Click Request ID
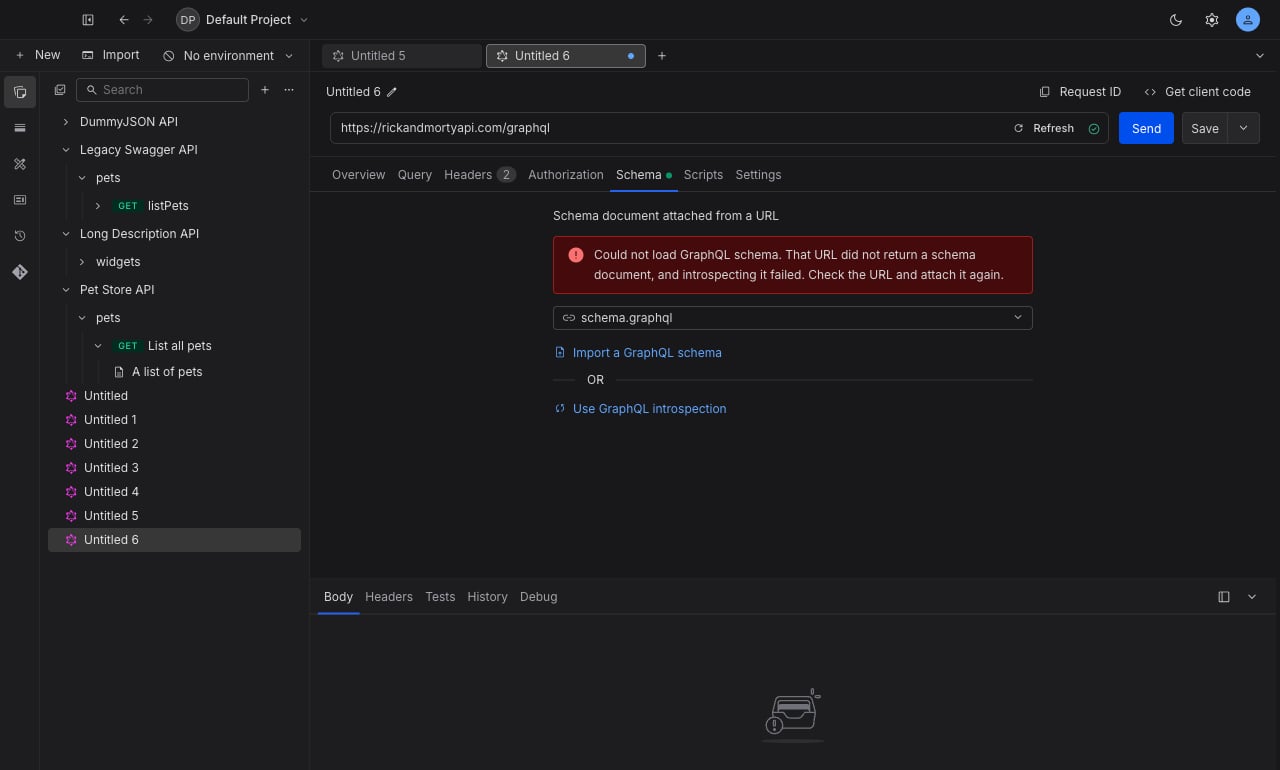This screenshot has height=770, width=1280. (x=1080, y=92)
